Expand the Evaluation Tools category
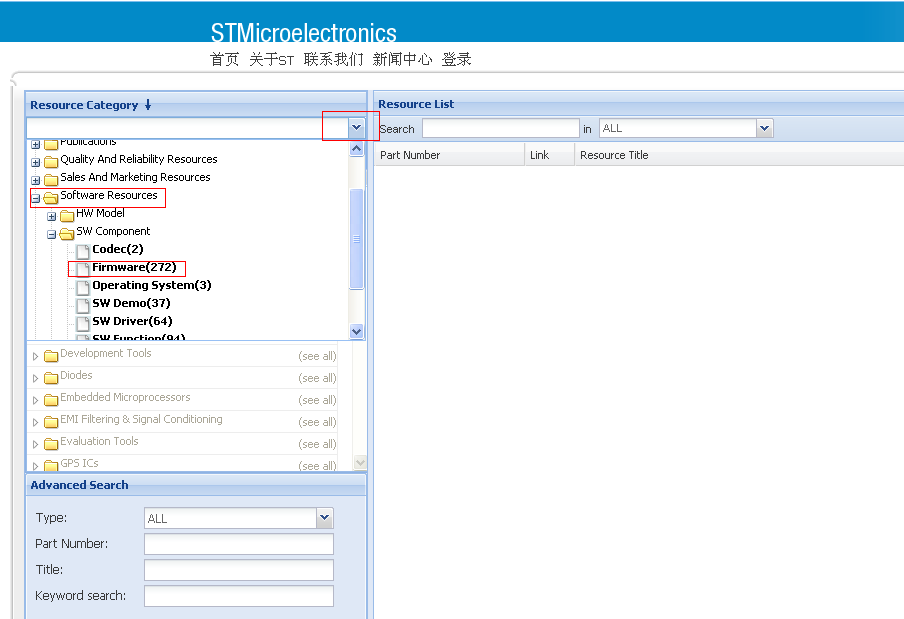This screenshot has height=619, width=904. (x=35, y=444)
